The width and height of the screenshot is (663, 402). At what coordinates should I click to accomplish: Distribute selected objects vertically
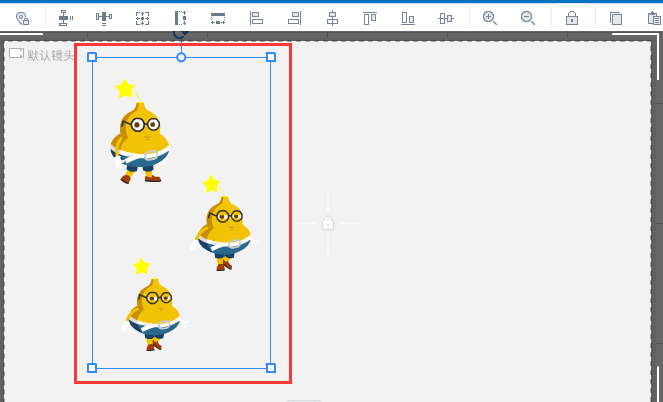(66, 18)
